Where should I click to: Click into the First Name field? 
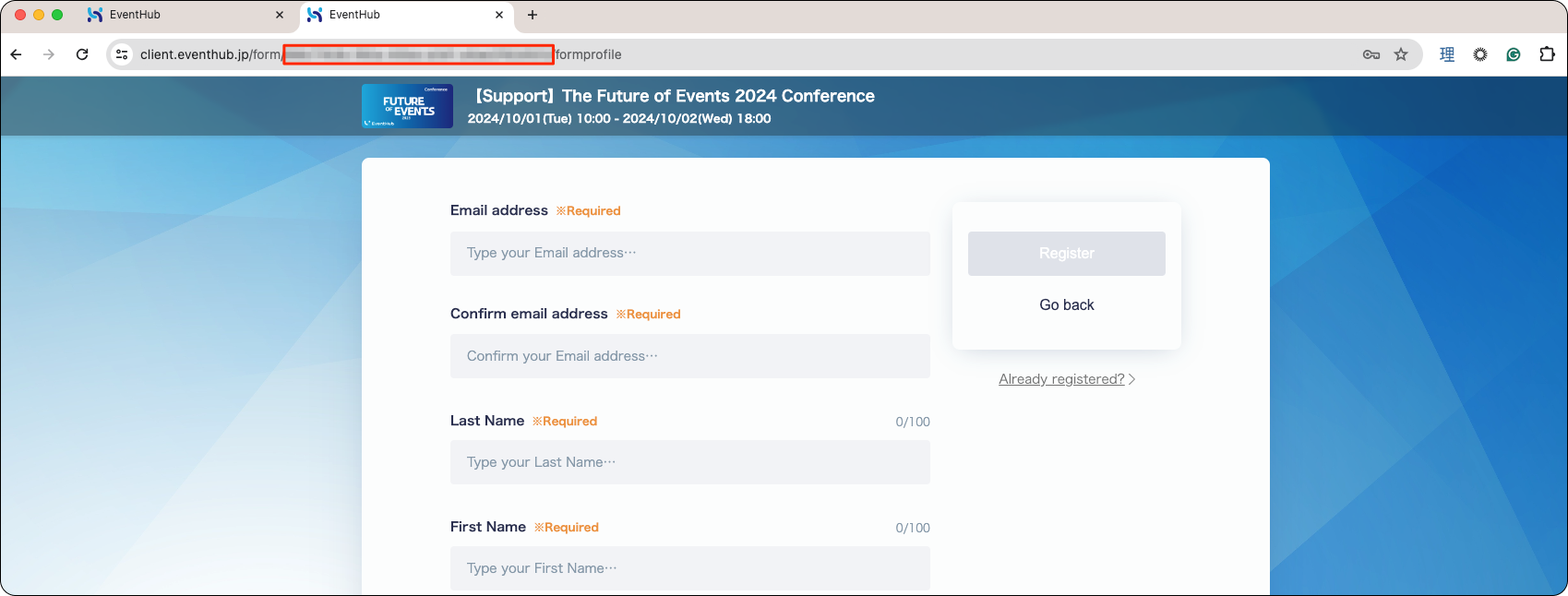(690, 568)
